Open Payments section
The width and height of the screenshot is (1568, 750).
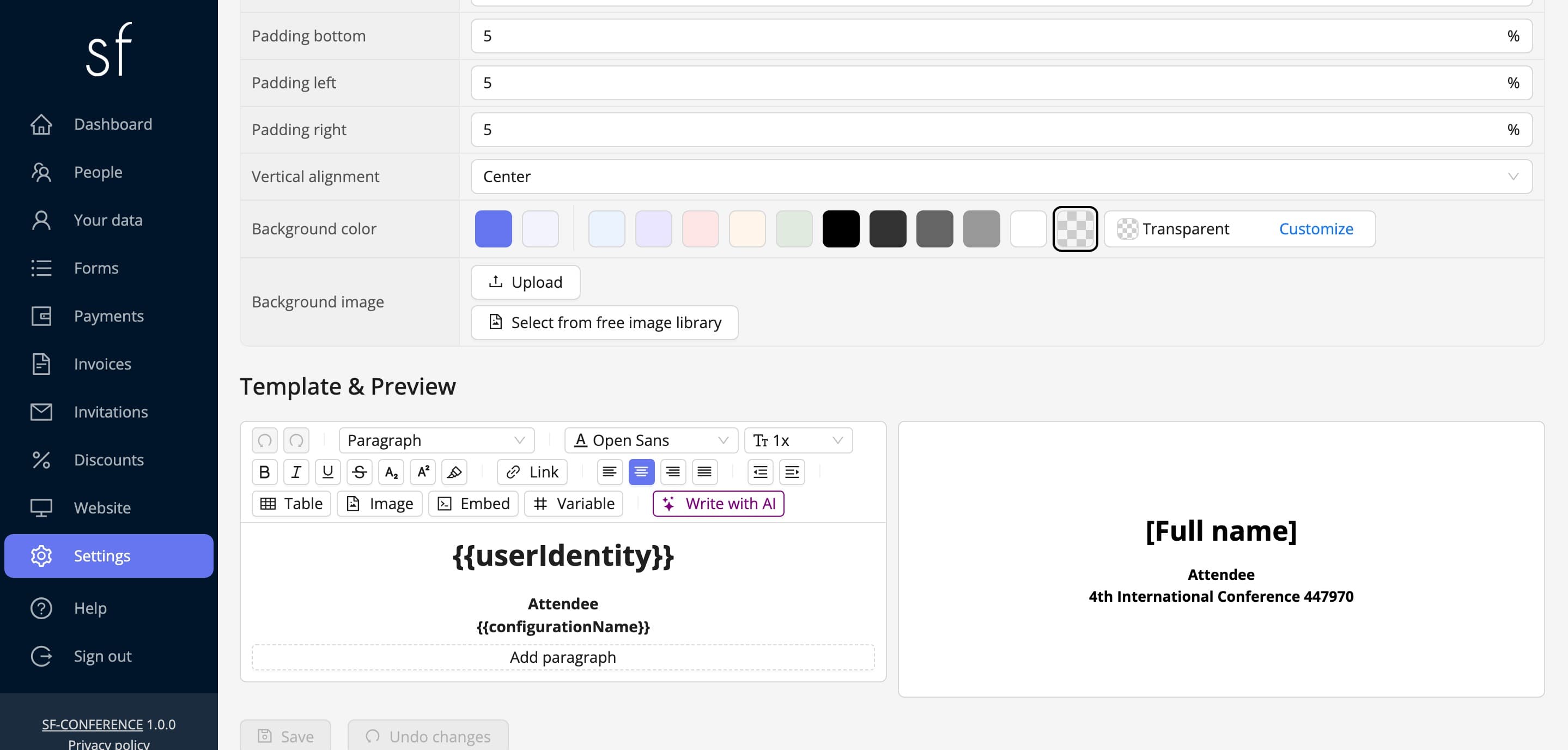tap(109, 316)
